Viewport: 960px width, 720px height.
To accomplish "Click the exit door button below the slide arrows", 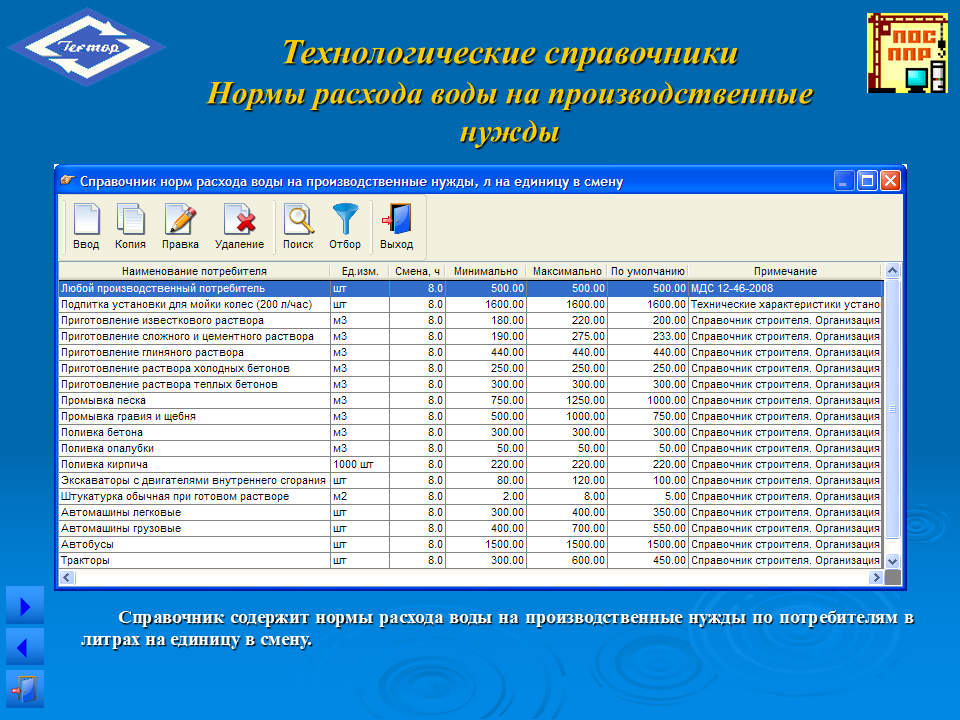I will pyautogui.click(x=25, y=689).
